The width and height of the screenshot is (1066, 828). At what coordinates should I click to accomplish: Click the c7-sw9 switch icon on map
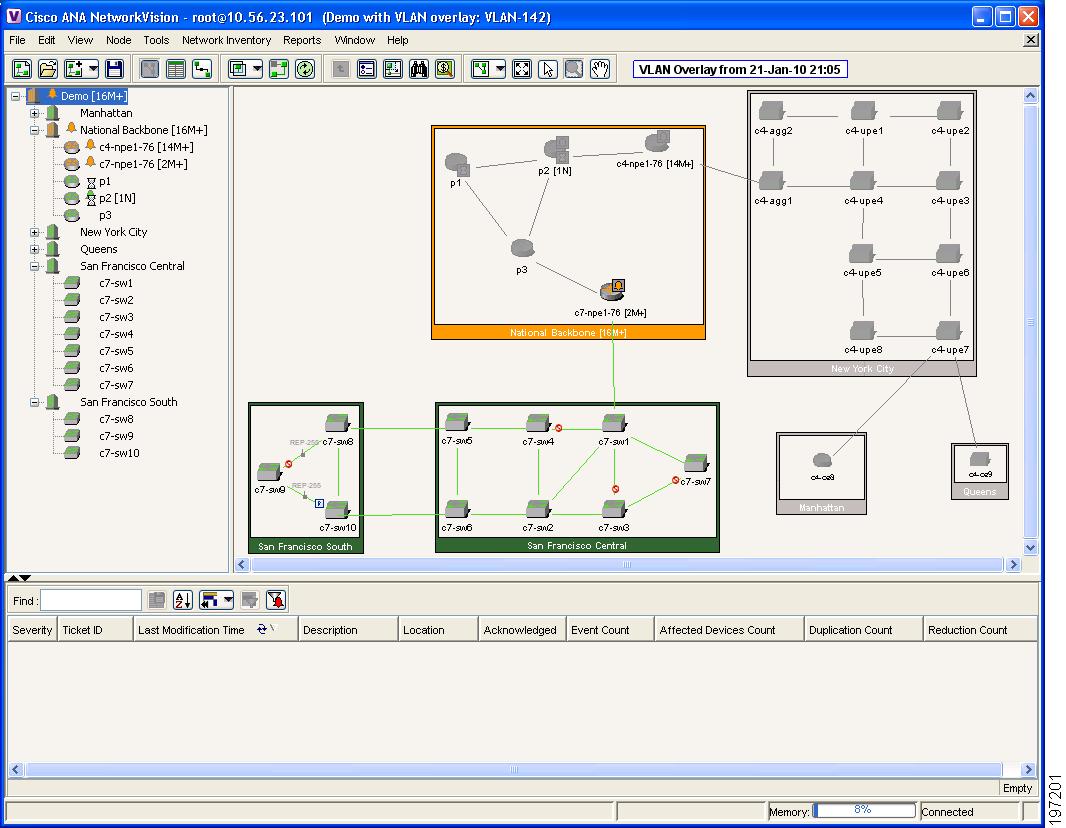(x=269, y=471)
